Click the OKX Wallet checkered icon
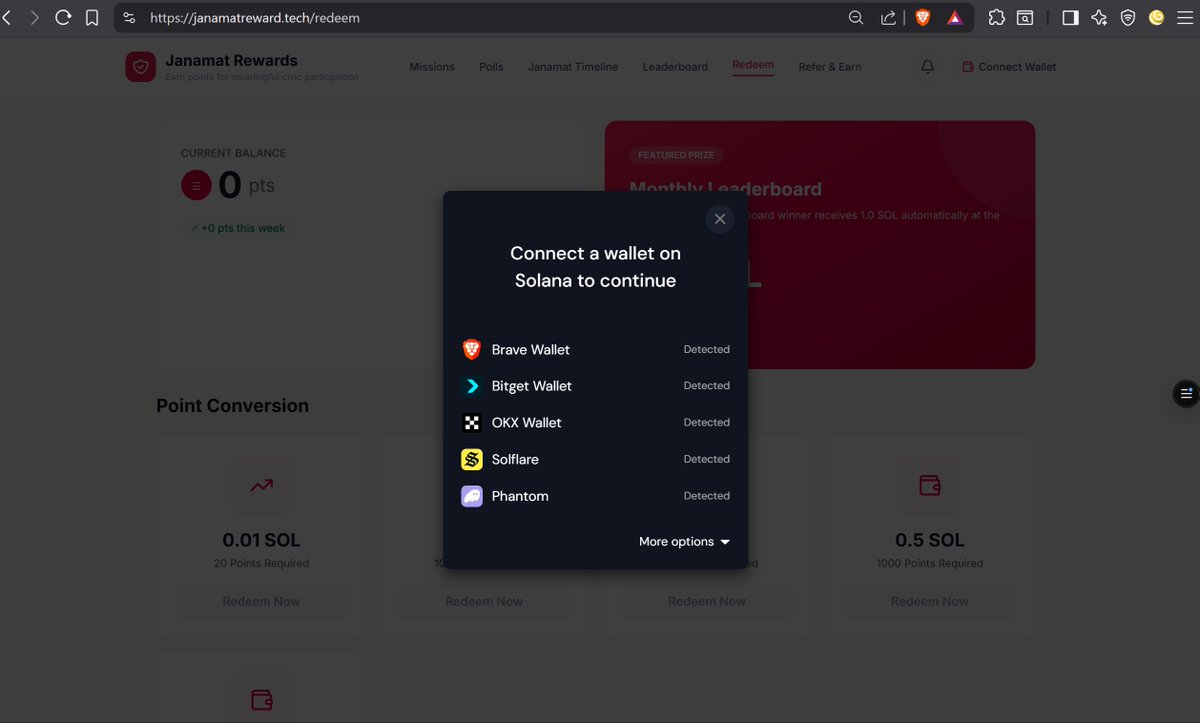 tap(472, 423)
